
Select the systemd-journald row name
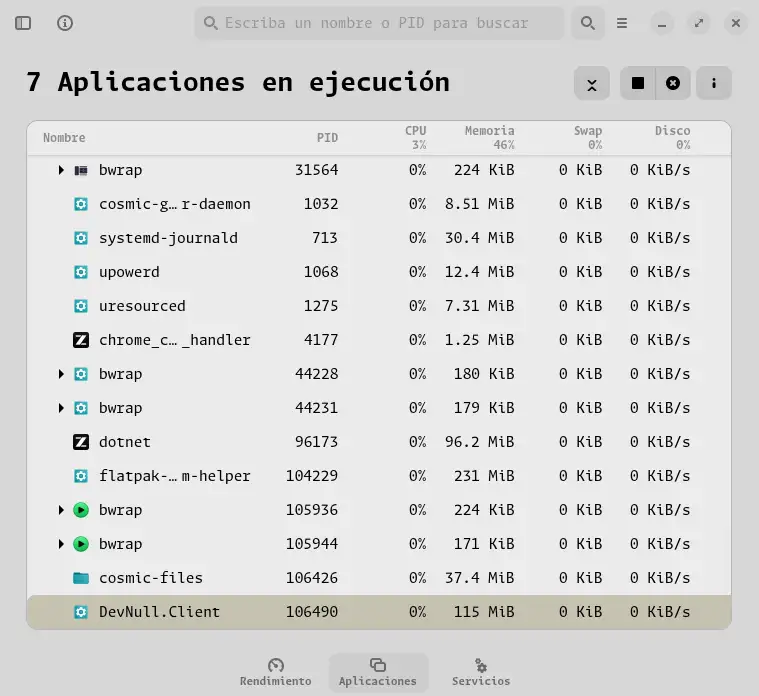[x=168, y=238]
